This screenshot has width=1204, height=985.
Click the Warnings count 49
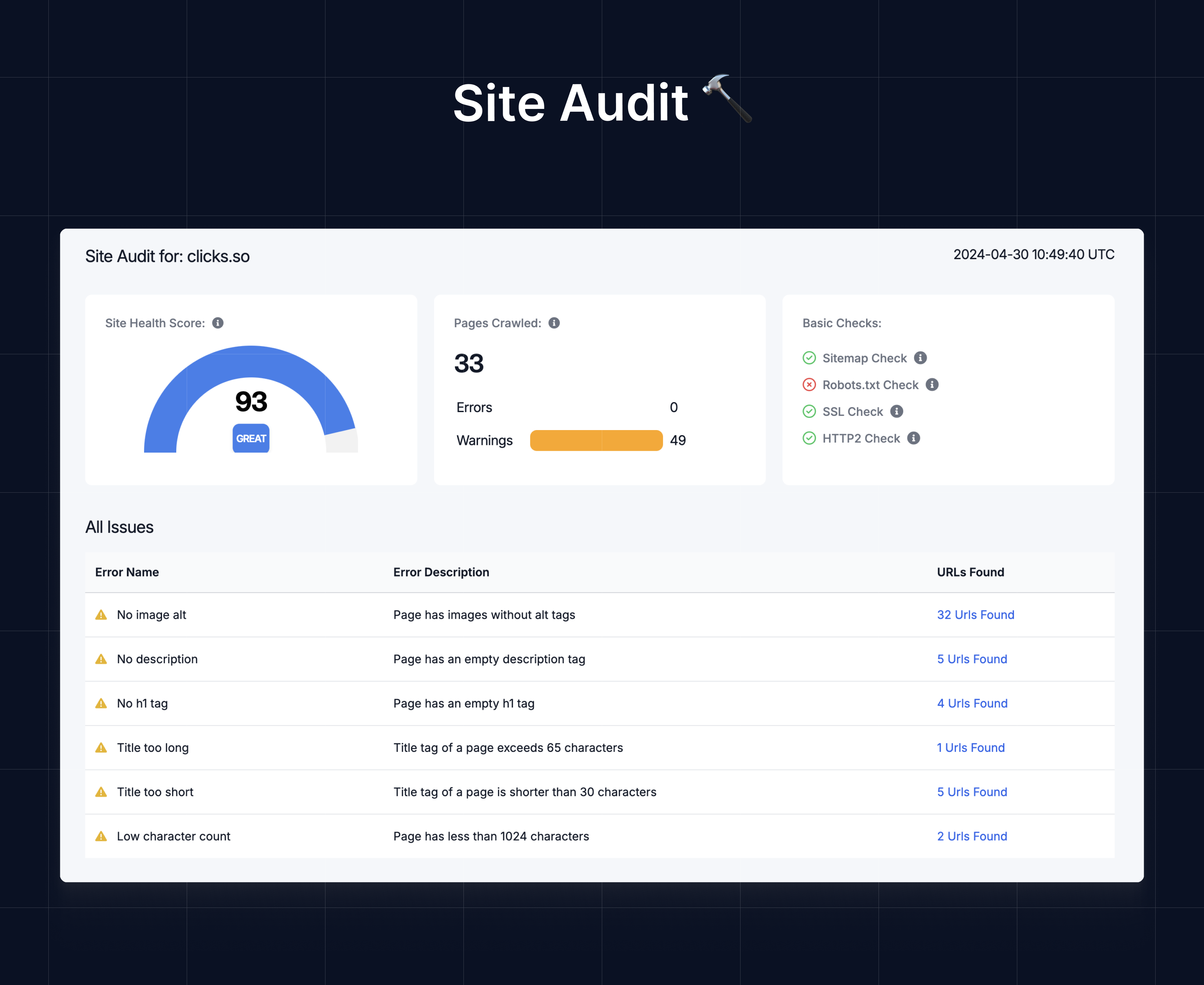point(678,440)
